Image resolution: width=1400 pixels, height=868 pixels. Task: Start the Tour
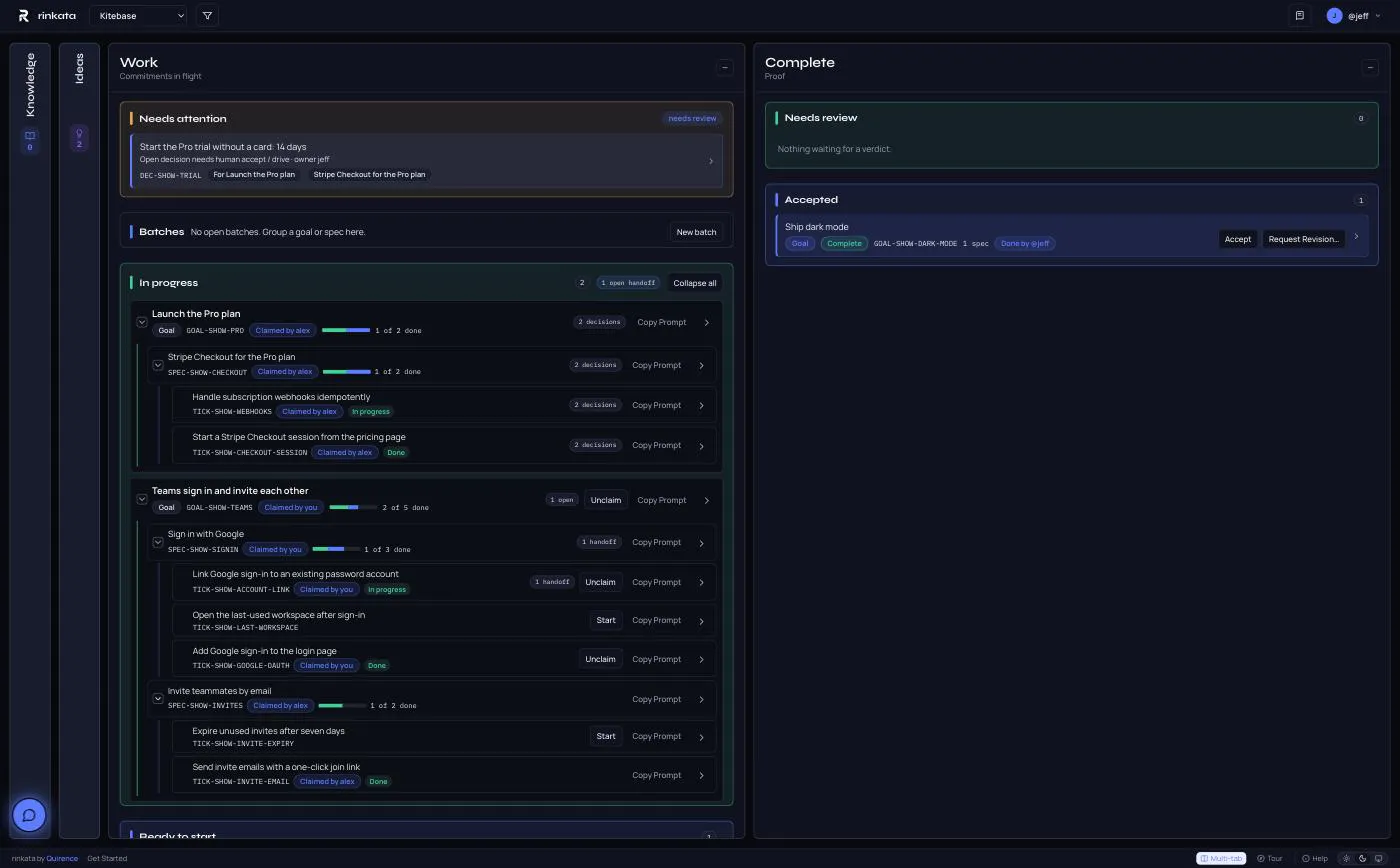coord(1270,859)
